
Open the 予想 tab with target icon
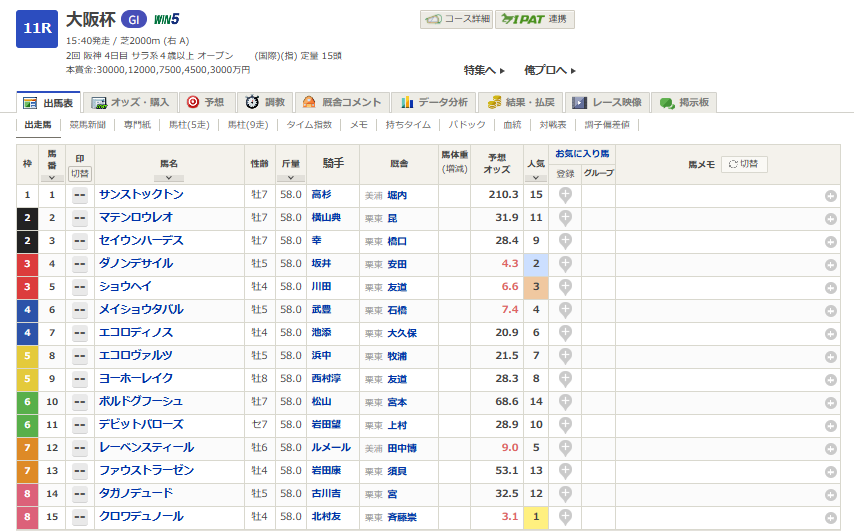tap(207, 102)
